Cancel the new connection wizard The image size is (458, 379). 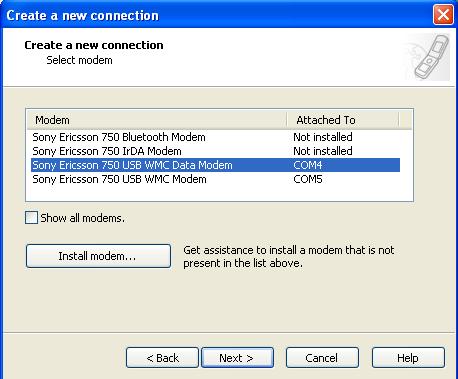pyautogui.click(x=322, y=358)
